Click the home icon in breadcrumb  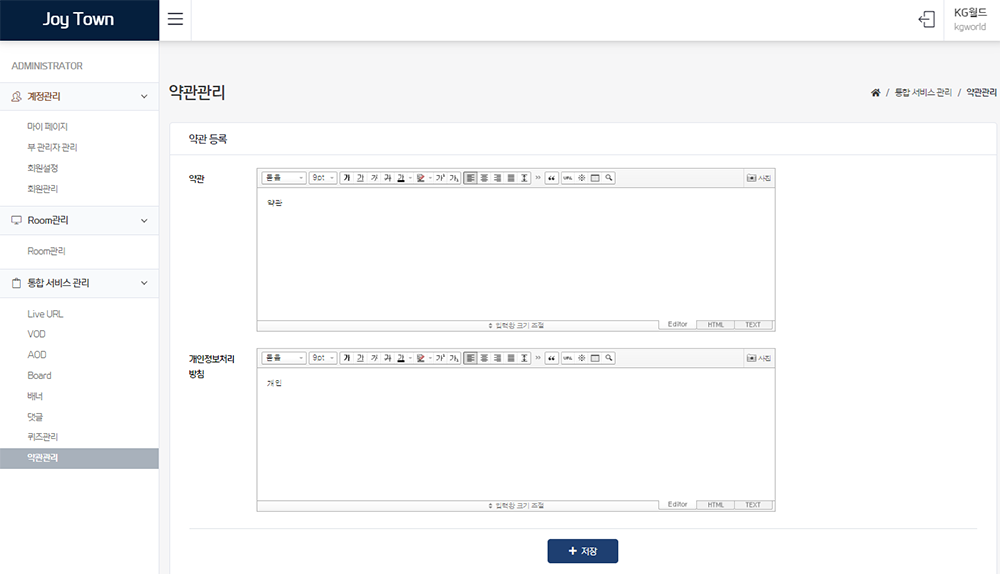tap(875, 93)
